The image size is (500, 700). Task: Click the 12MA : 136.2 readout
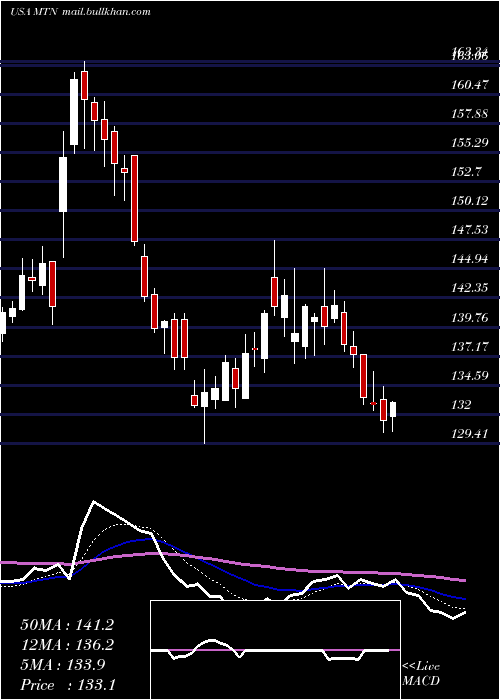point(67,645)
